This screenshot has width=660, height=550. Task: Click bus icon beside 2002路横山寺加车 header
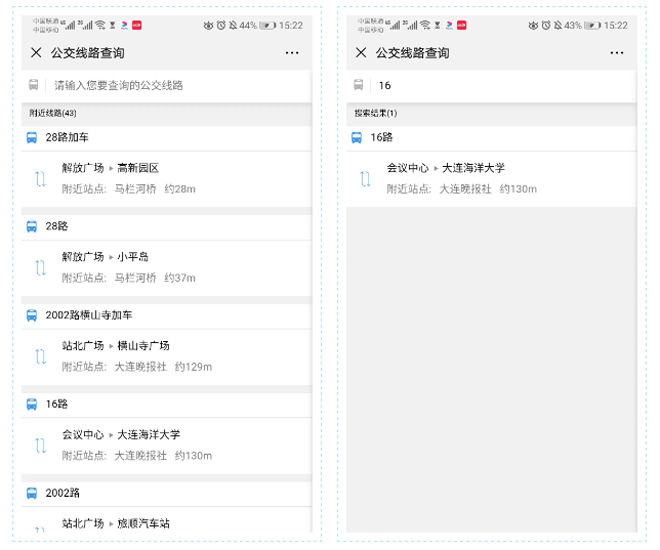[x=32, y=315]
